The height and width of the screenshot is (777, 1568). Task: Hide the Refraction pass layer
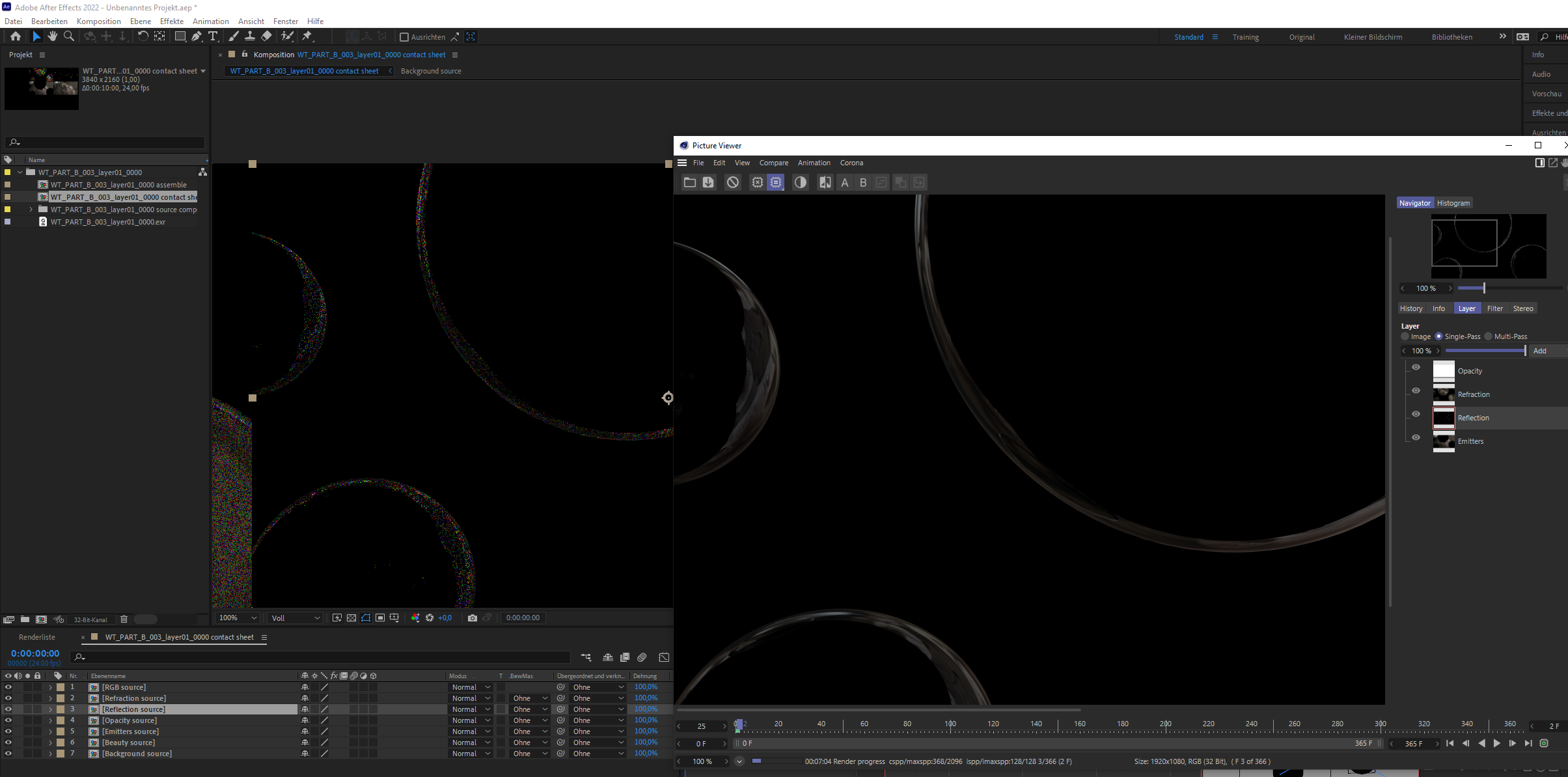click(x=1416, y=390)
